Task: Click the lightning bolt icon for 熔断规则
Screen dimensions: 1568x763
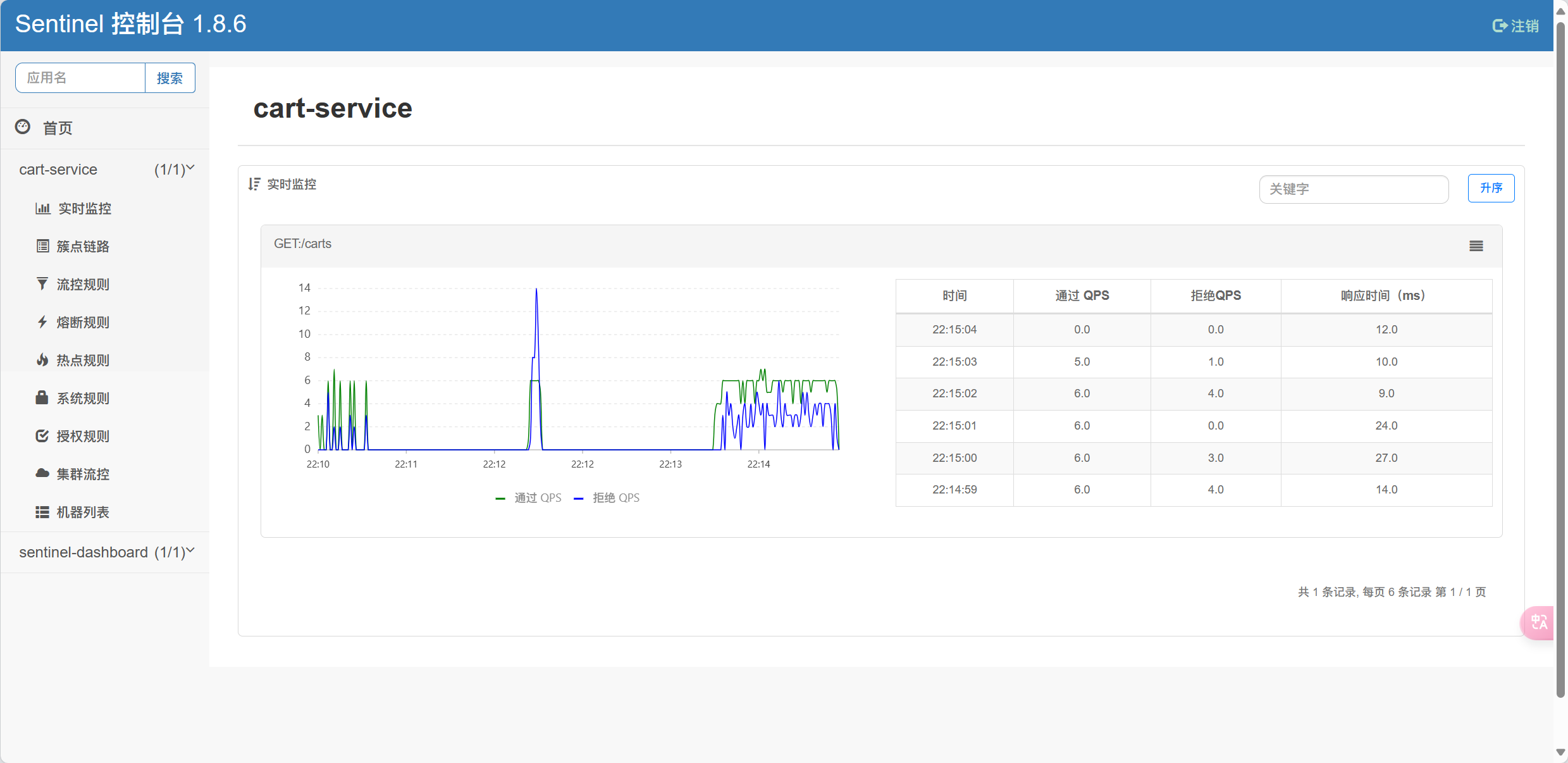Action: (x=42, y=322)
